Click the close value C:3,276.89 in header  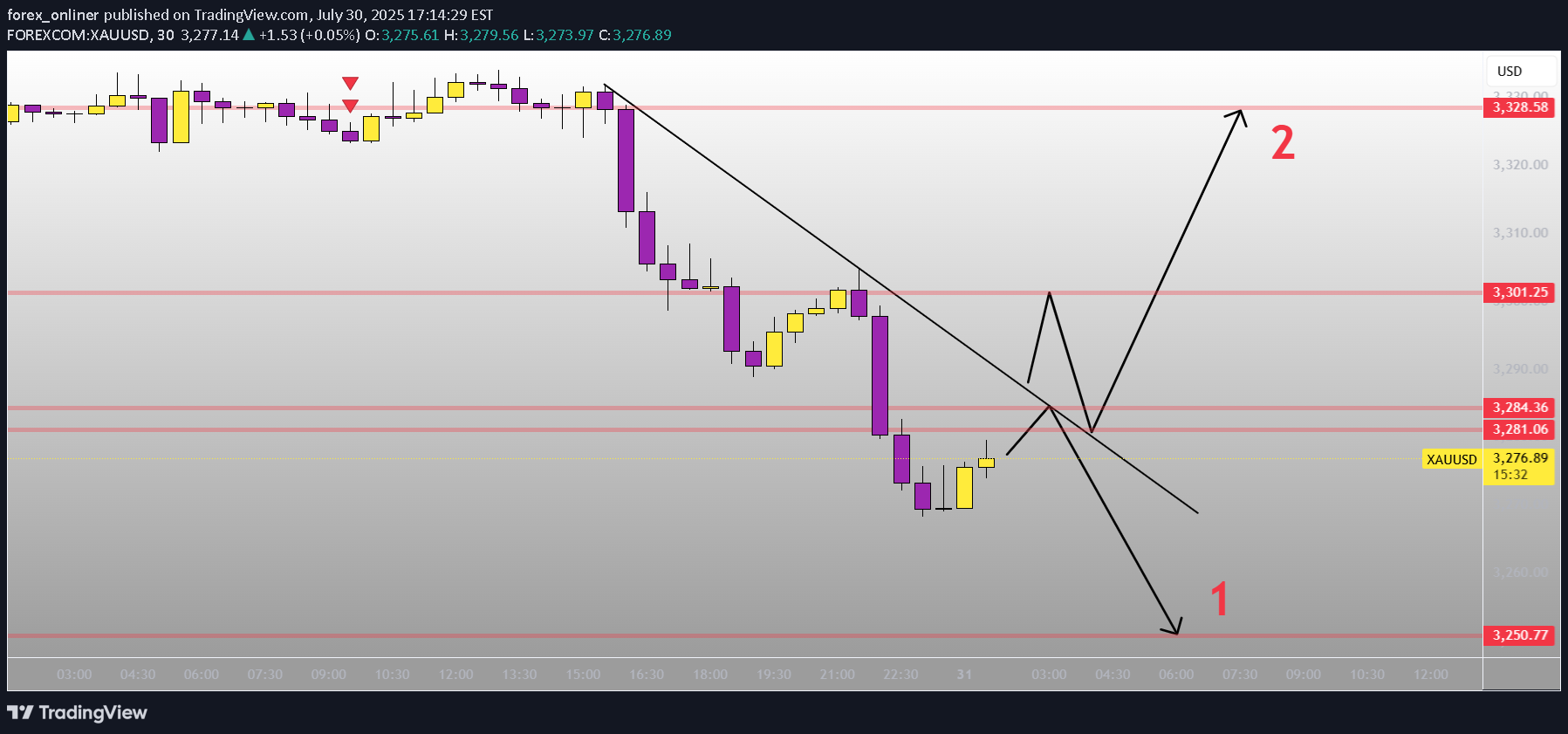(x=635, y=35)
